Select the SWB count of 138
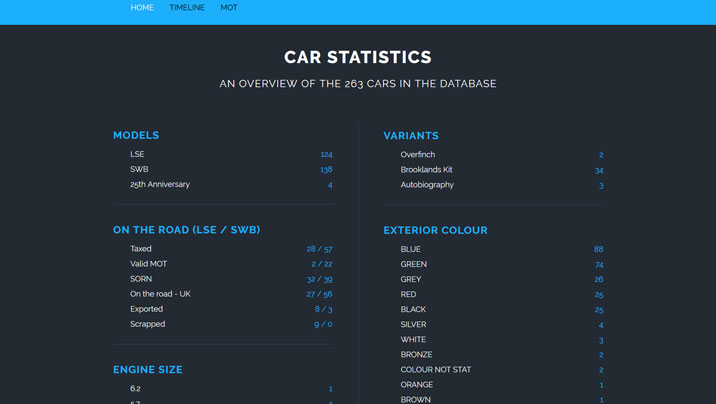Viewport: 716px width, 404px height. click(326, 170)
